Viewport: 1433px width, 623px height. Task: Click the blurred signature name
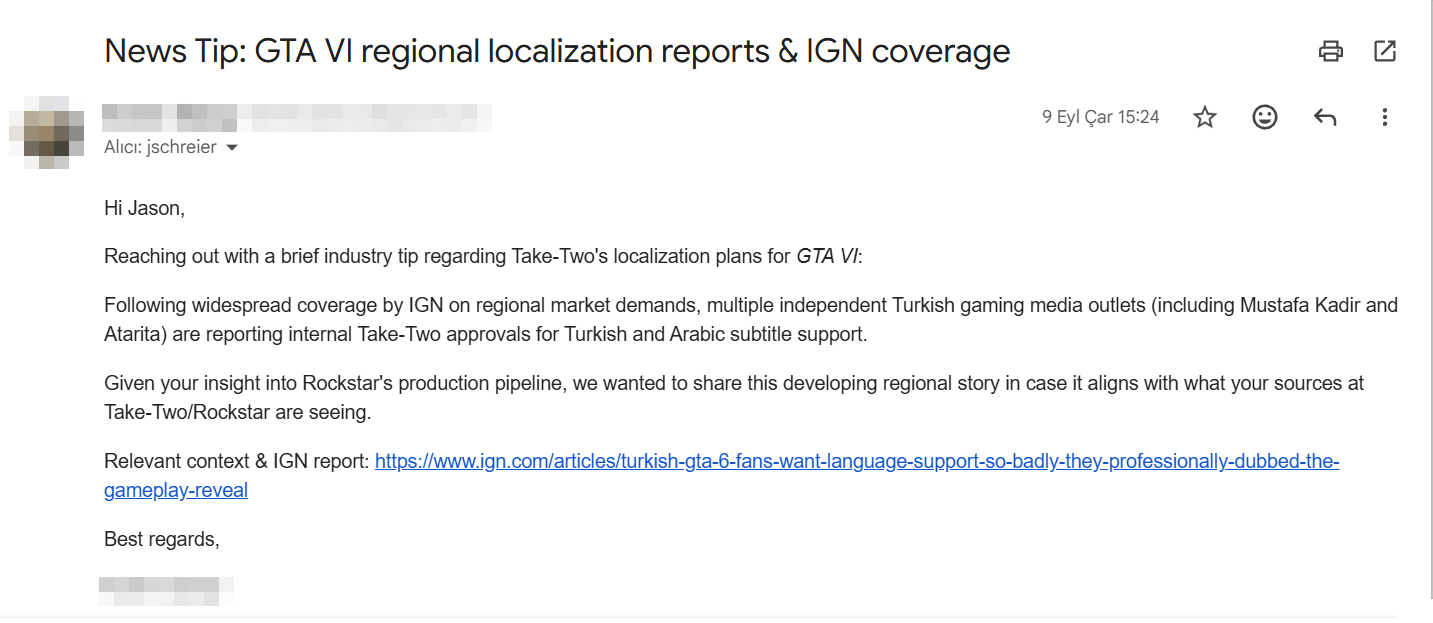[x=167, y=591]
